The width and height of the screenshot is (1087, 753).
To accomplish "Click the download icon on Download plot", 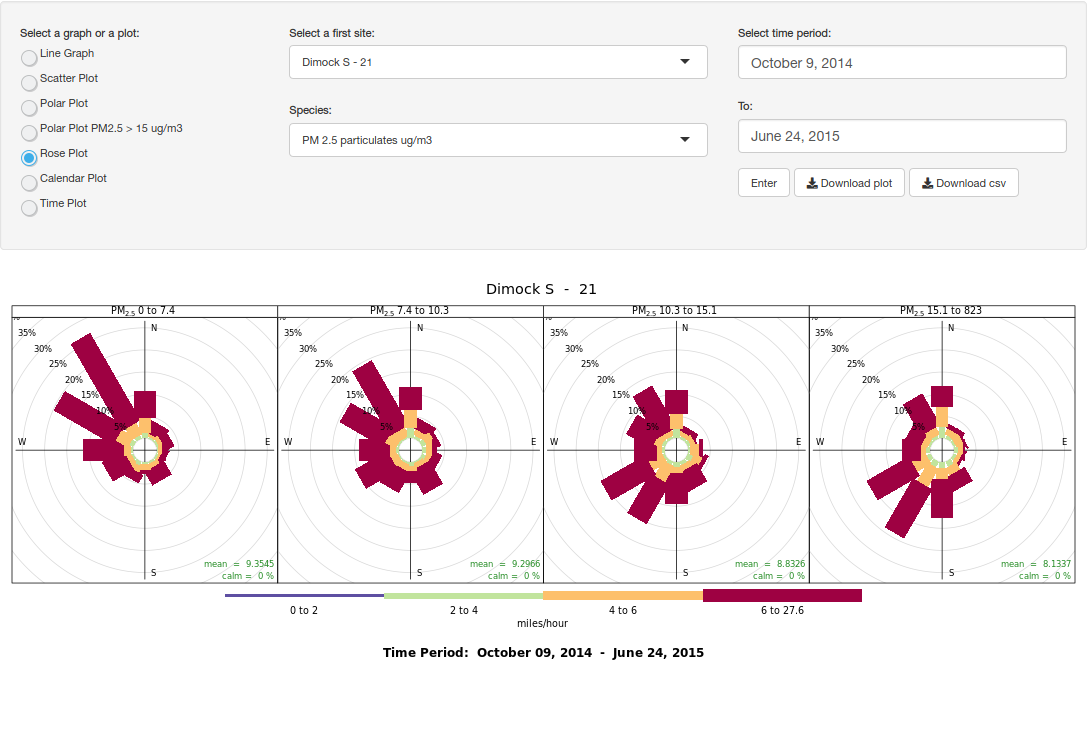I will point(812,183).
